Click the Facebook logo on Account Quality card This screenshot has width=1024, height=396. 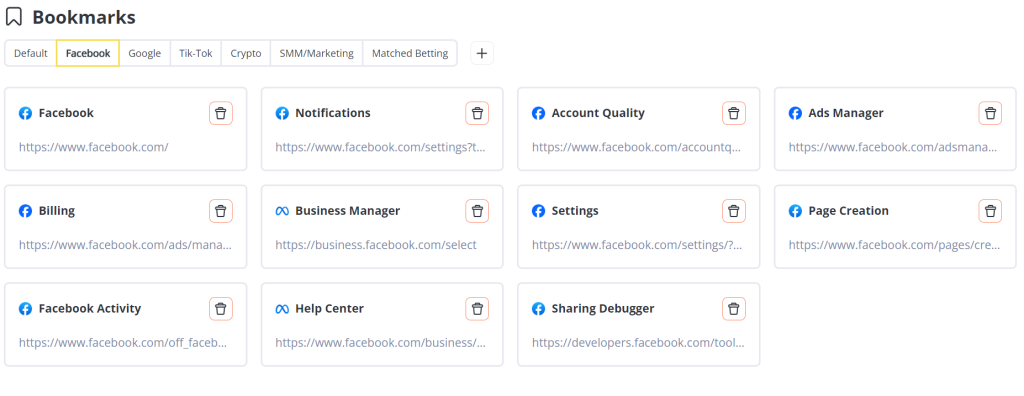point(539,113)
